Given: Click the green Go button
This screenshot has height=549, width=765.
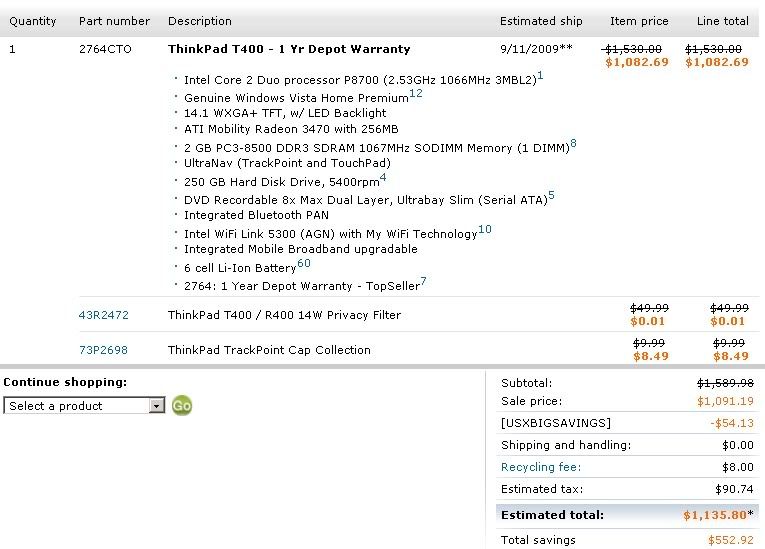Looking at the screenshot, I should tap(181, 406).
